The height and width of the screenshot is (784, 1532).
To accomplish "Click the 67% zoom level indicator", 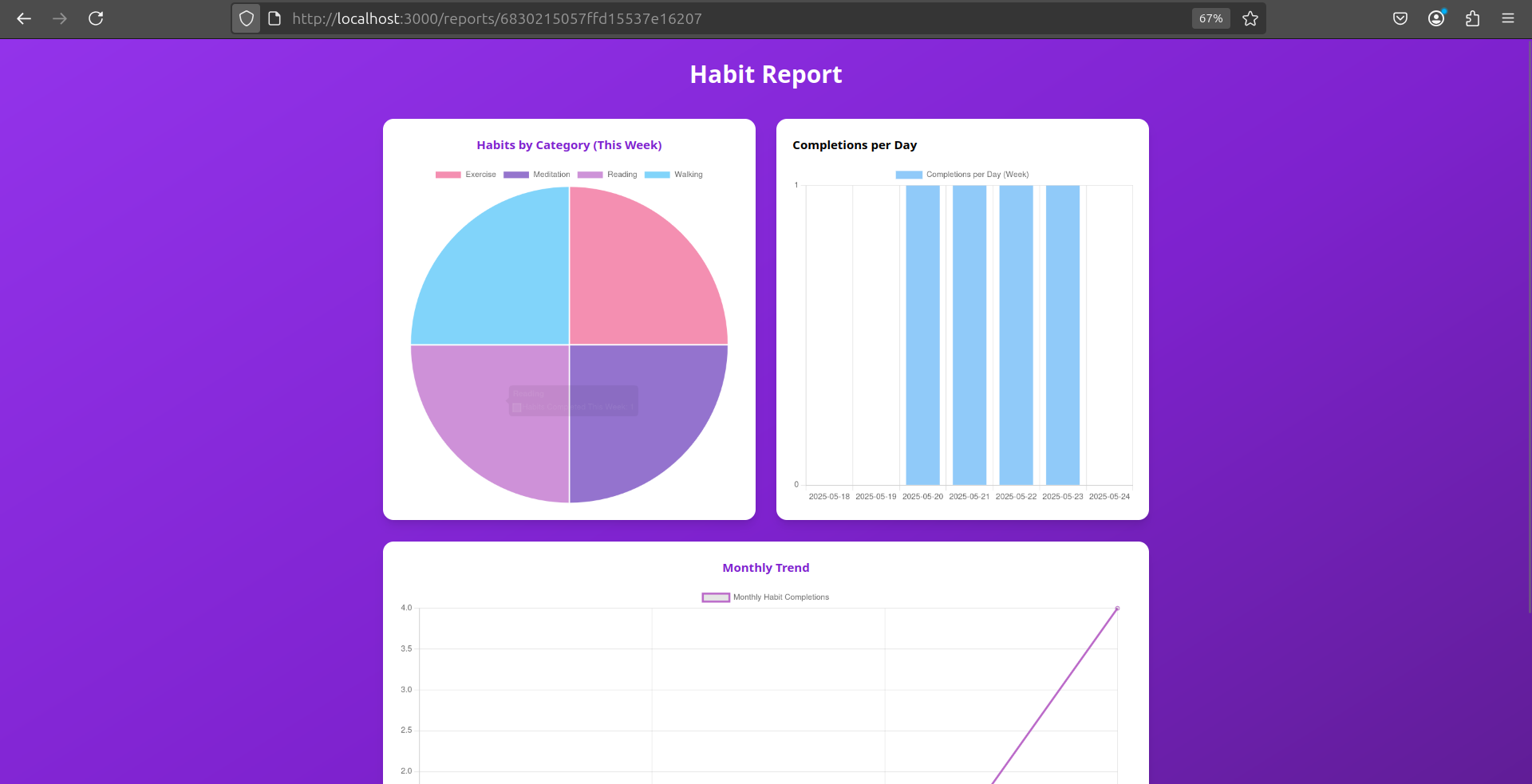I will tap(1210, 18).
